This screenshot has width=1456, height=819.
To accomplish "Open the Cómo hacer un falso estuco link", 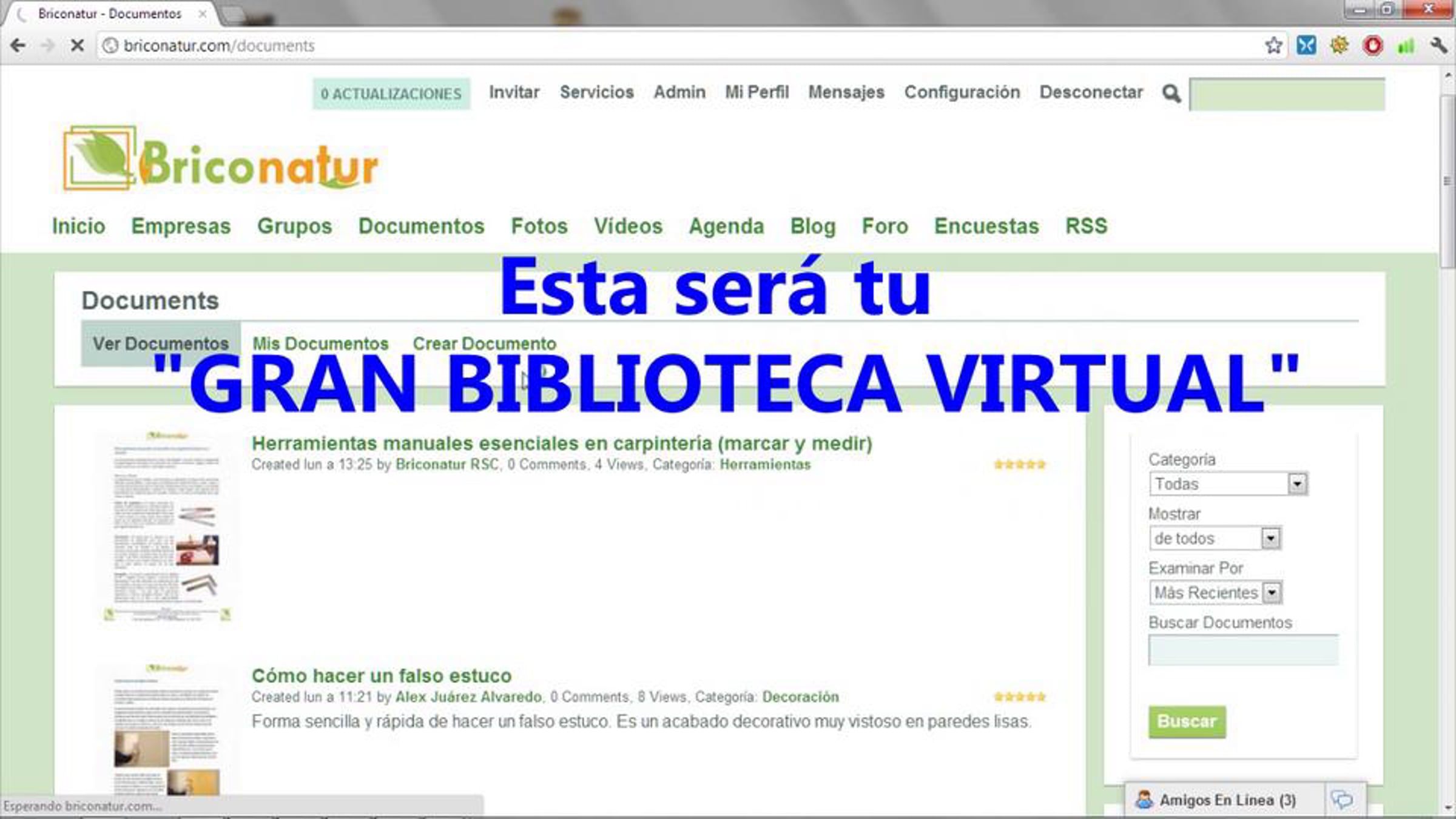I will point(382,675).
